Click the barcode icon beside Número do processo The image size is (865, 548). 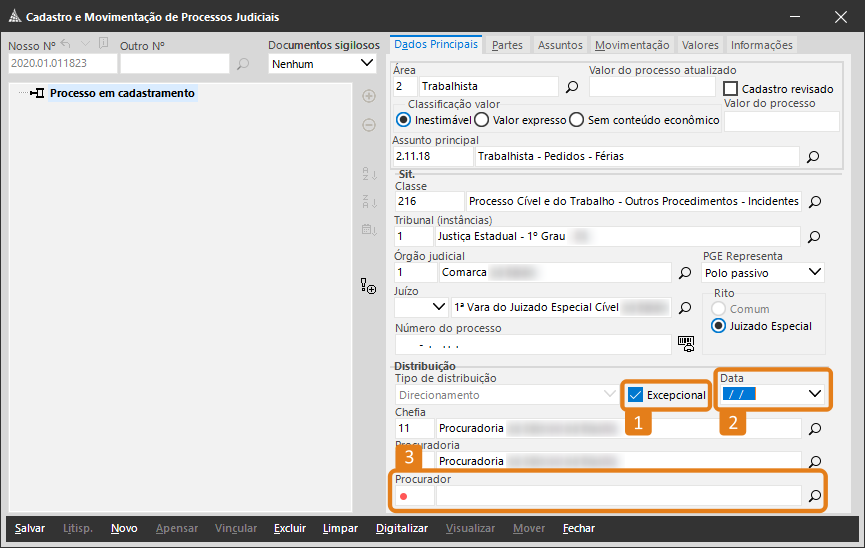685,343
